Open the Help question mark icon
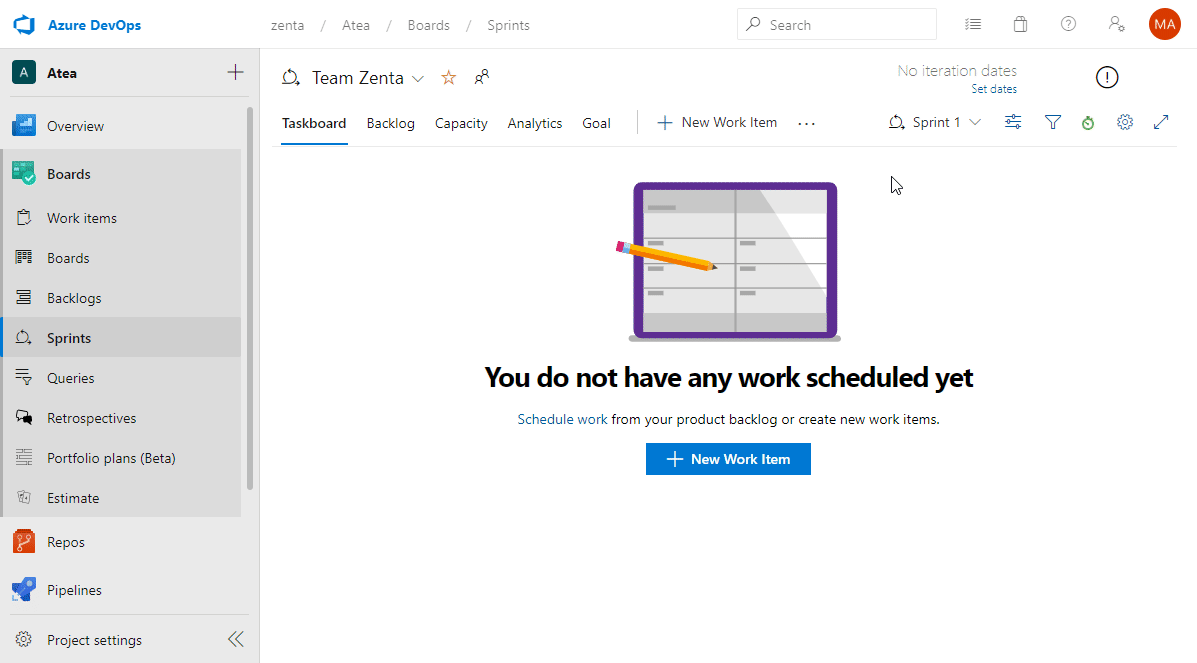1197x663 pixels. pos(1068,25)
